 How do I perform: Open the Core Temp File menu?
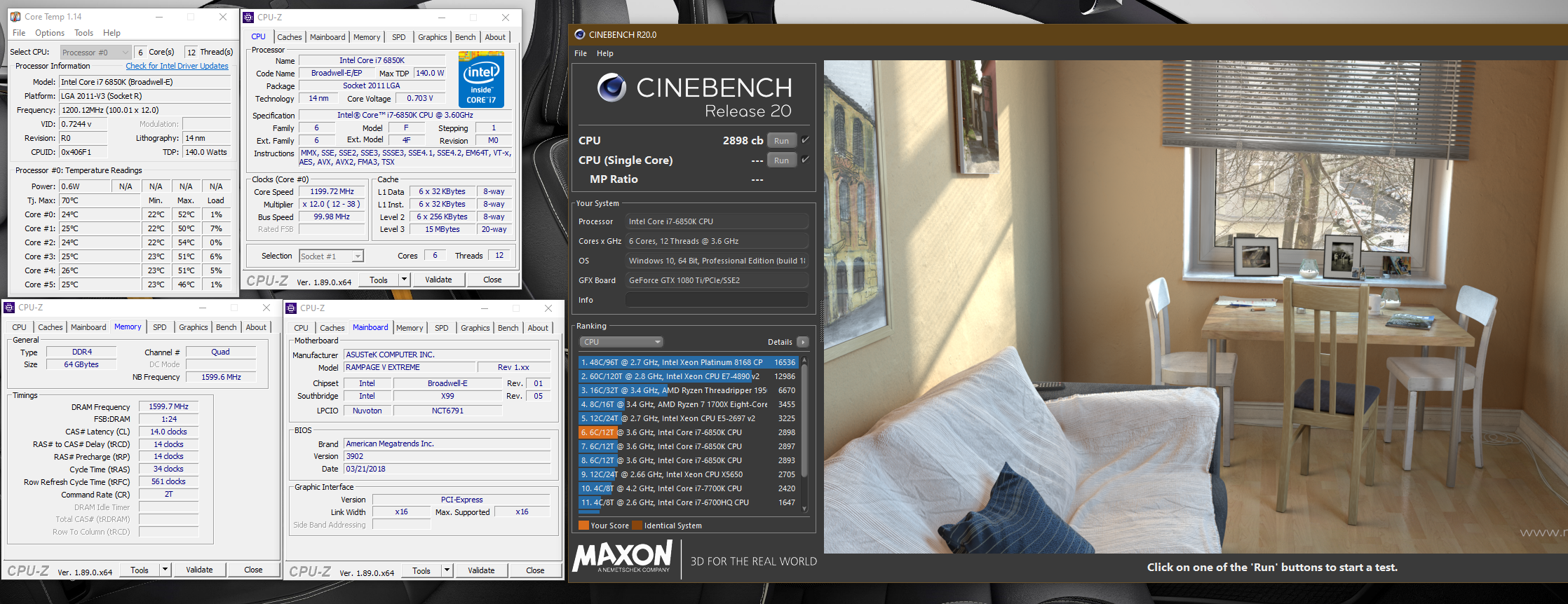tap(19, 33)
